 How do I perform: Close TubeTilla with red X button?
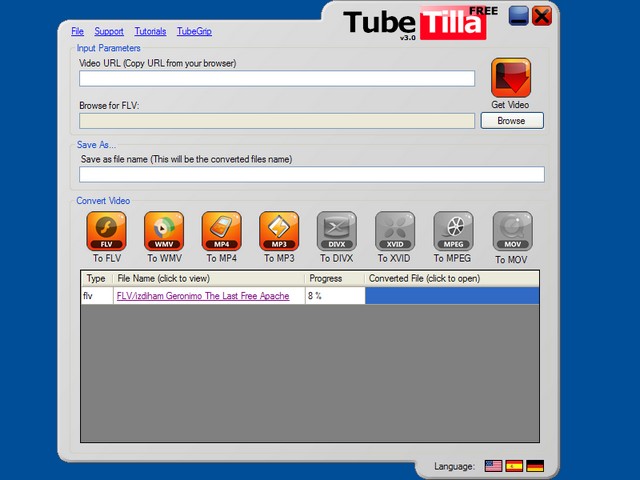pos(542,16)
